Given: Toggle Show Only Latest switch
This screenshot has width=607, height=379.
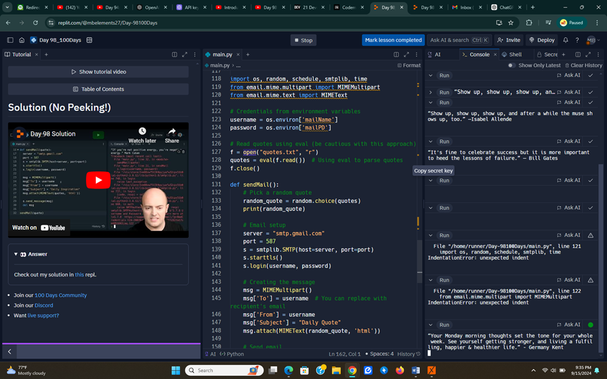Looking at the screenshot, I should pyautogui.click(x=511, y=65).
